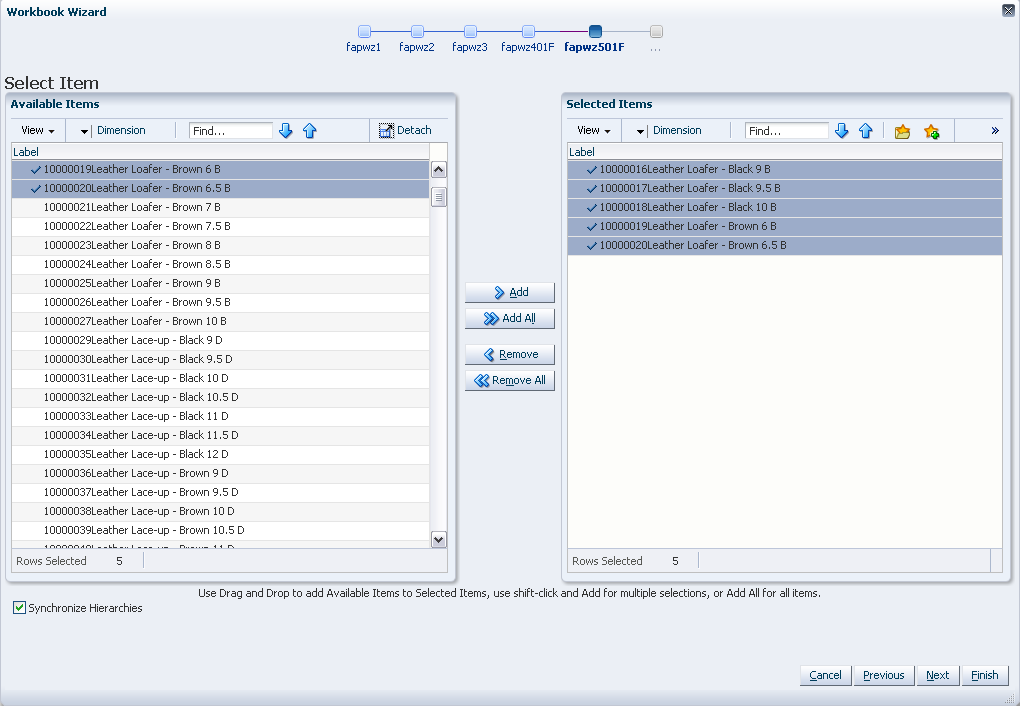Focus the Find field in Available Items
Image resolution: width=1020 pixels, height=706 pixels.
[x=231, y=131]
